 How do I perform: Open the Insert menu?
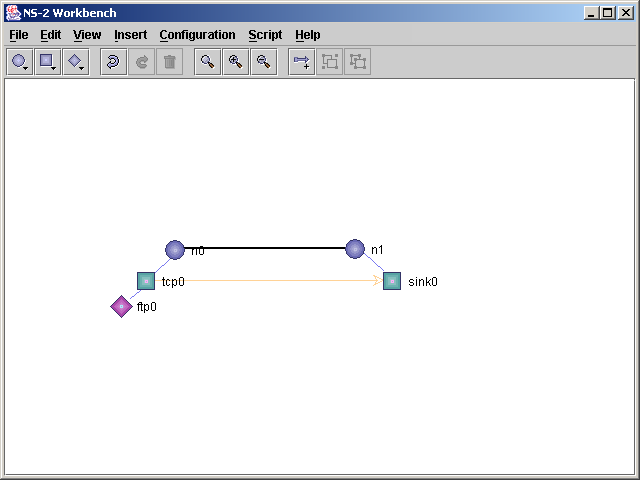coord(131,35)
